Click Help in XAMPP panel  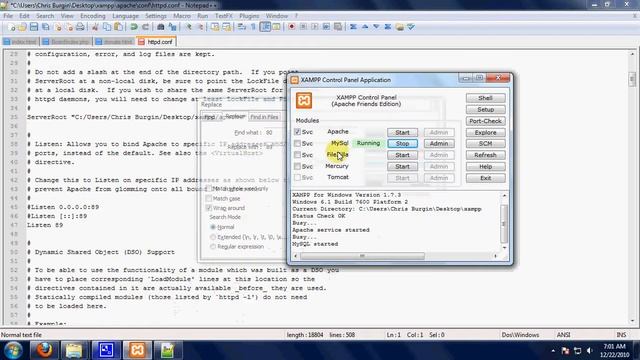click(485, 167)
